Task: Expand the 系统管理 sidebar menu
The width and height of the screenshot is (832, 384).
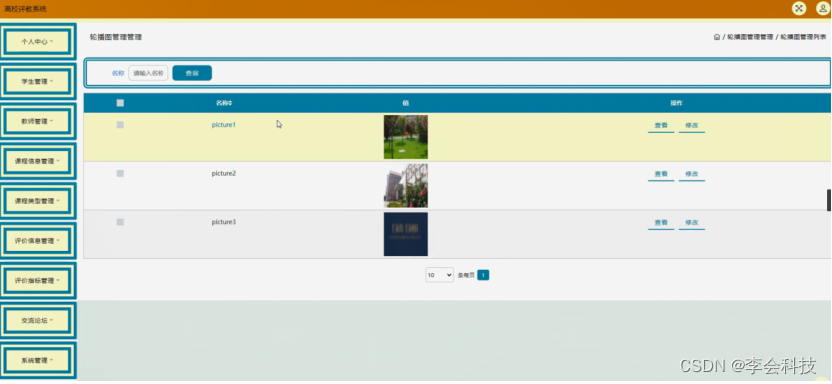Action: pos(38,360)
